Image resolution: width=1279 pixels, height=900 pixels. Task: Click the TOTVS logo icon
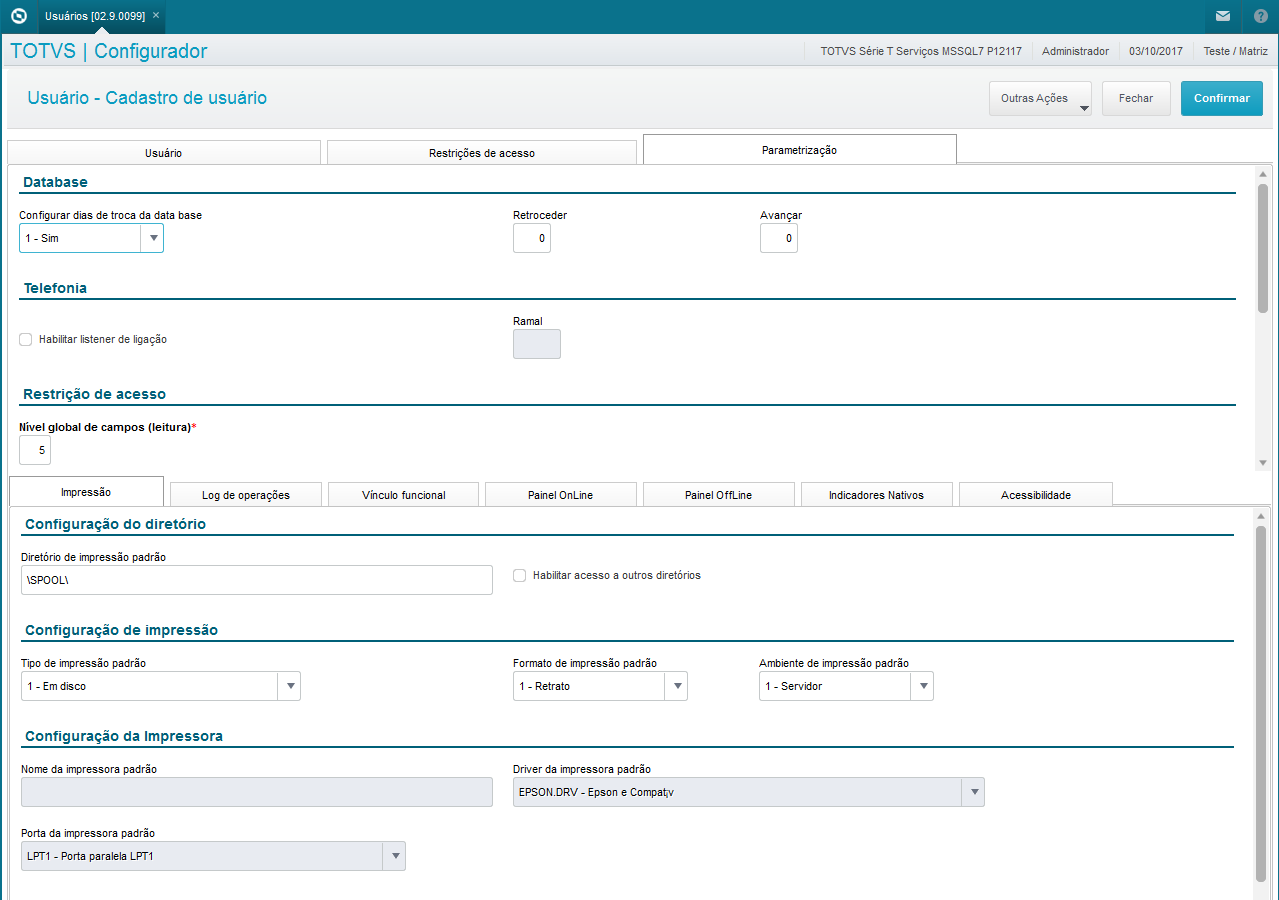[x=18, y=16]
